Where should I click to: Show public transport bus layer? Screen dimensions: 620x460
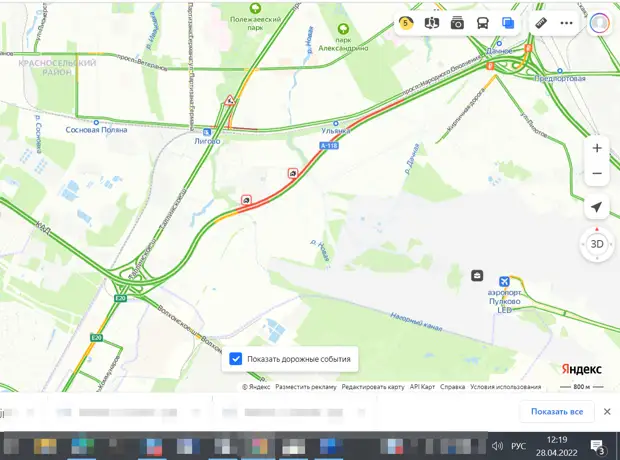coord(482,23)
